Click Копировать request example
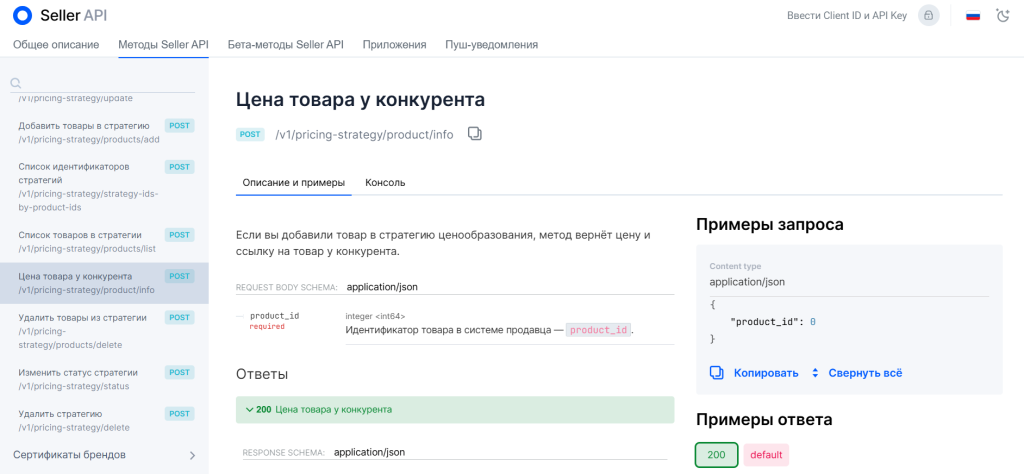 [766, 373]
